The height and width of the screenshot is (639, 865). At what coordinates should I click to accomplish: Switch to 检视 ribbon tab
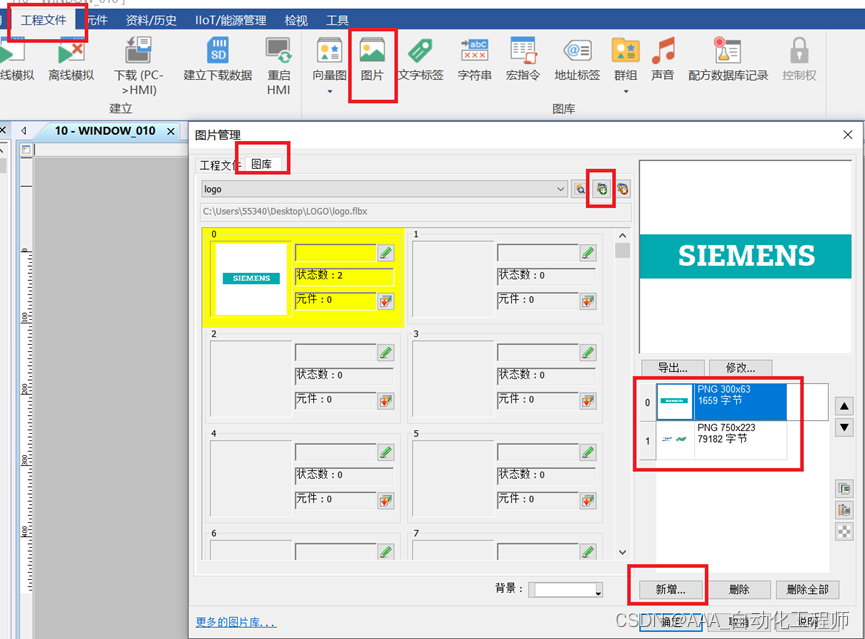point(296,20)
